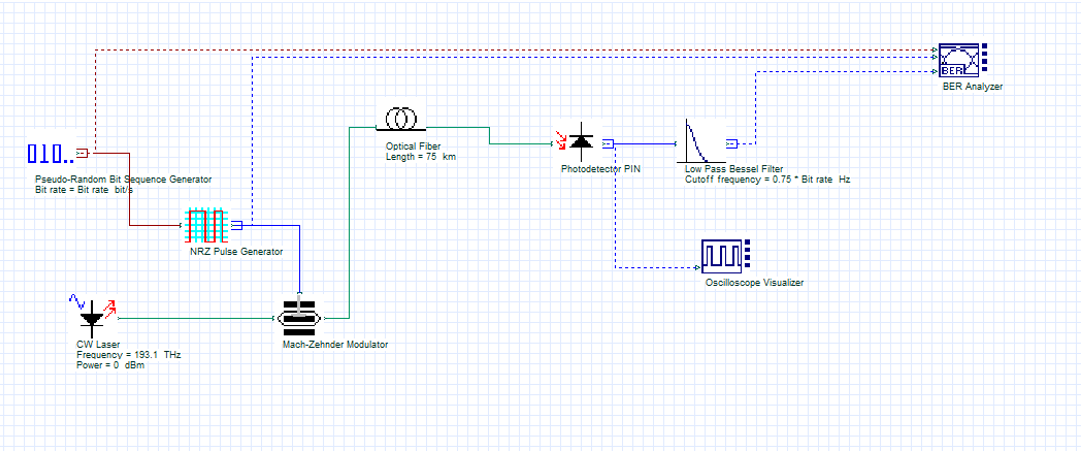Click the Photodetector PIN diode icon

[581, 144]
